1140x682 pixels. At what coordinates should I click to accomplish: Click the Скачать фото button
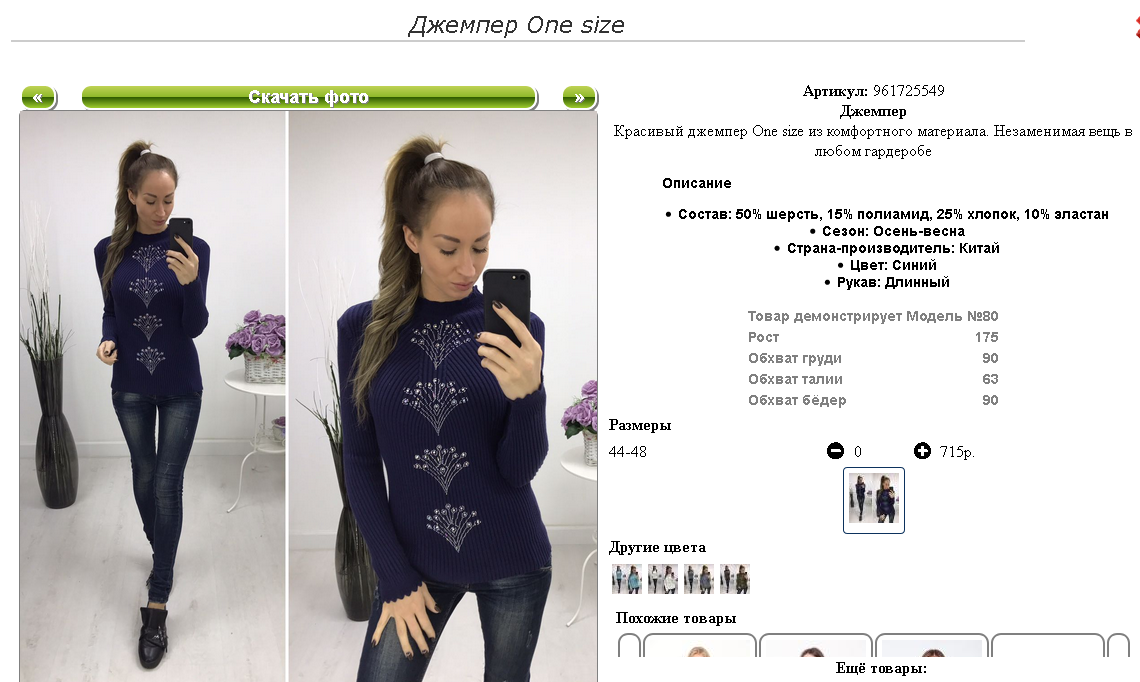[309, 97]
